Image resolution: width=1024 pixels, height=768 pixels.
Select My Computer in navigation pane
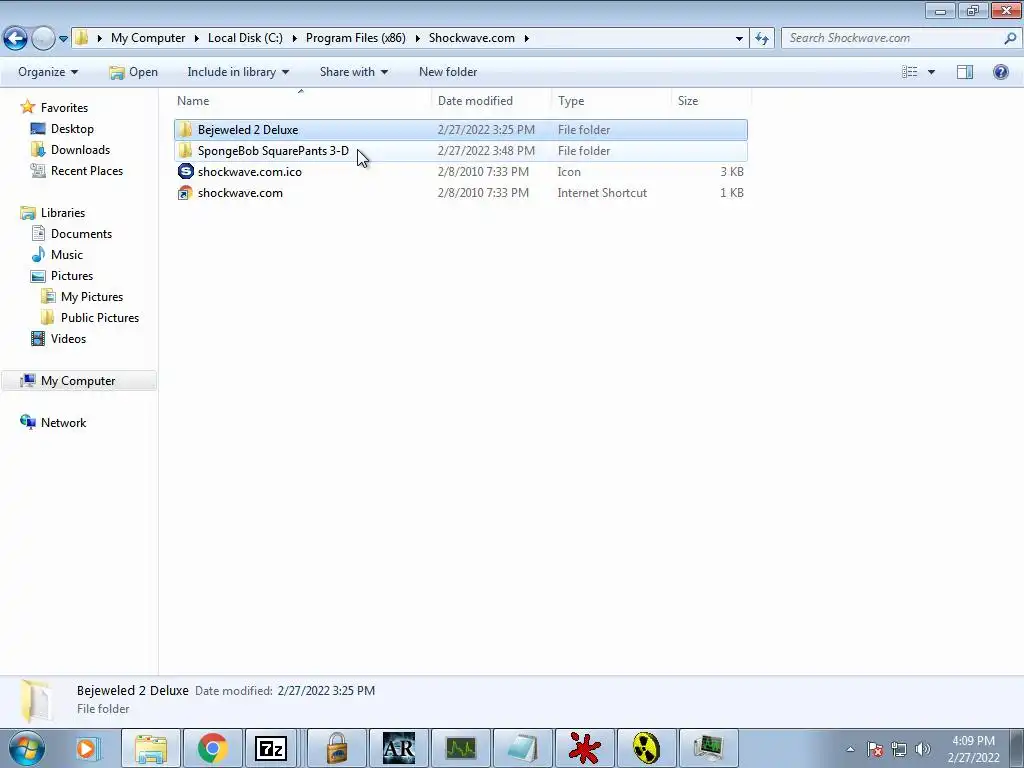click(78, 381)
